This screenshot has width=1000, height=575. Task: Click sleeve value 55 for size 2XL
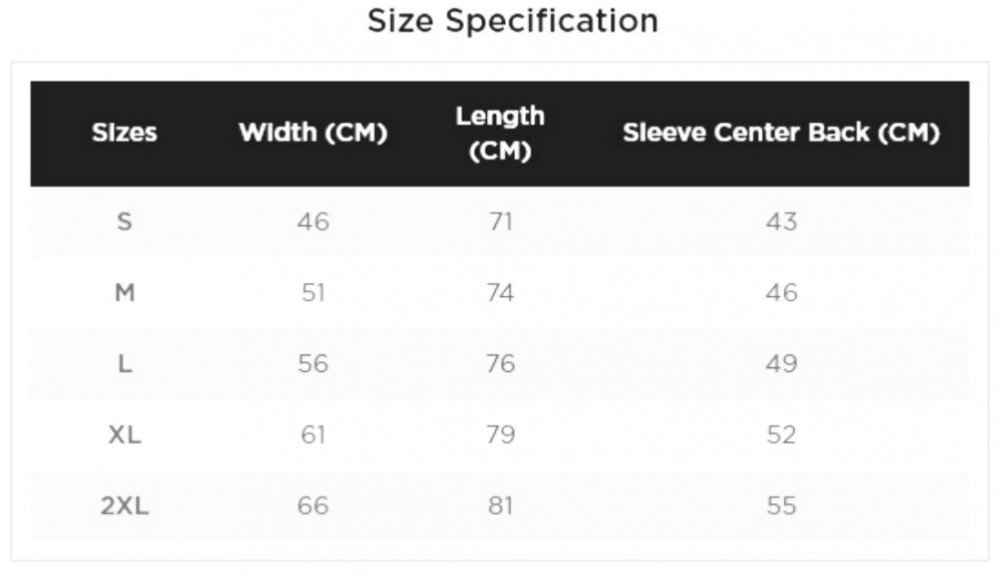(x=781, y=506)
